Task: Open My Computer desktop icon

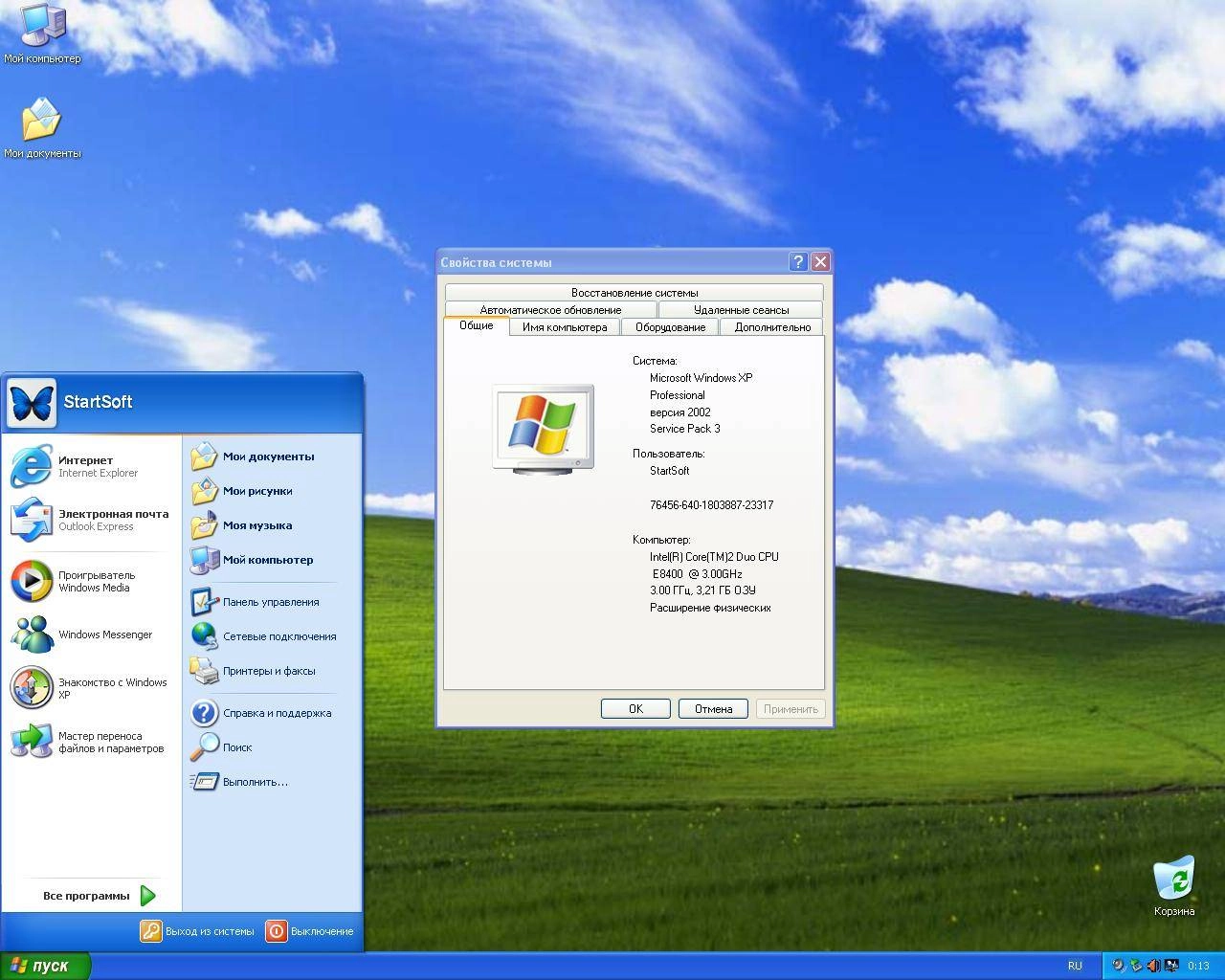Action: pos(42,33)
